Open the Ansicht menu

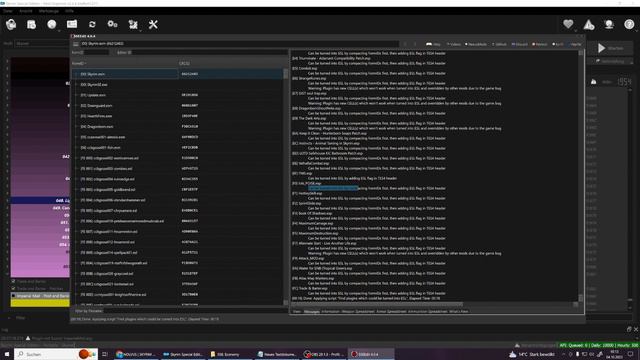(x=25, y=11)
